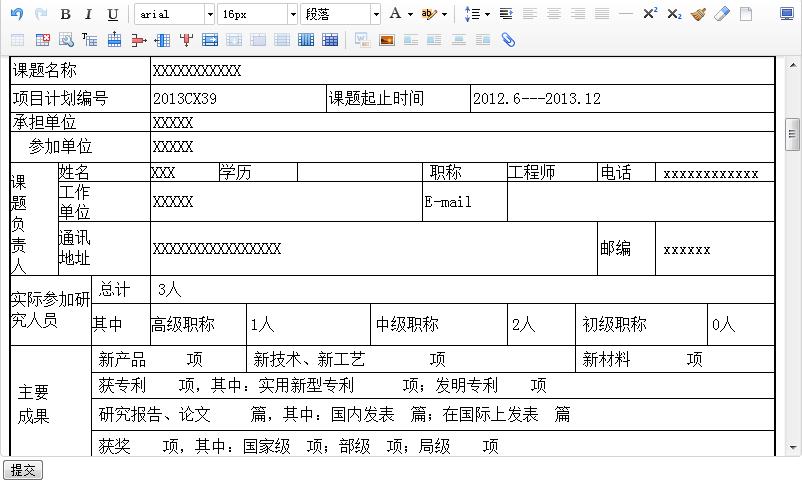Open the font color picker arrow

(410, 14)
